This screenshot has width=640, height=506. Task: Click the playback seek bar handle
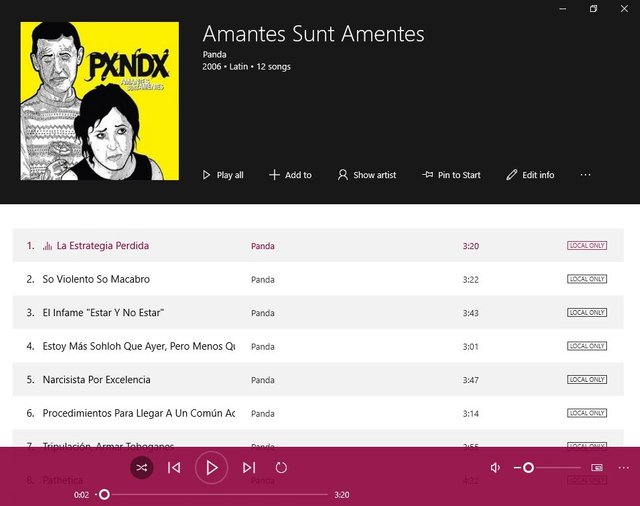pyautogui.click(x=104, y=495)
